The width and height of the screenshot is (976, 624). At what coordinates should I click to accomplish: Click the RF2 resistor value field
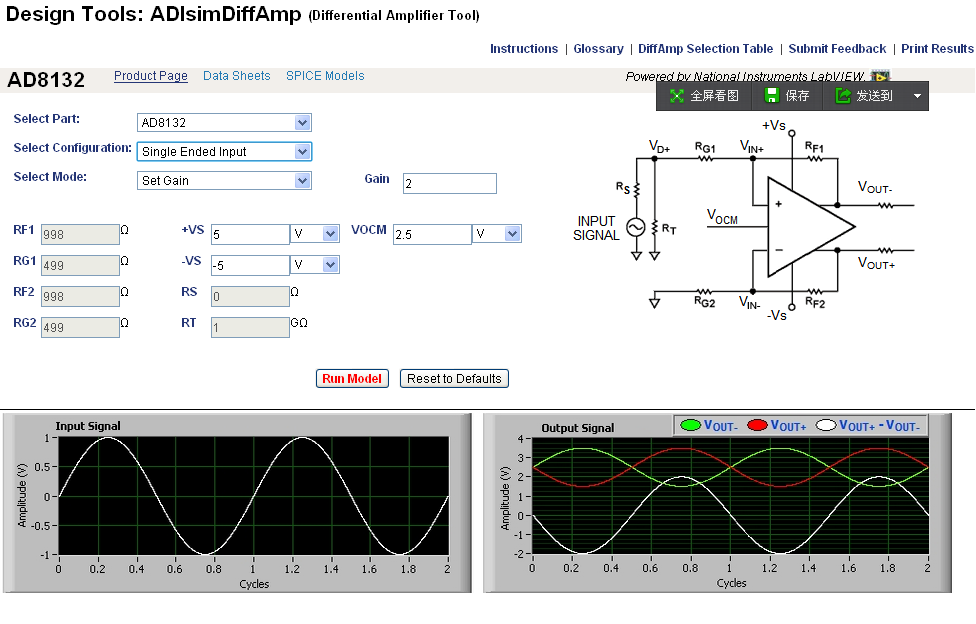tap(80, 296)
